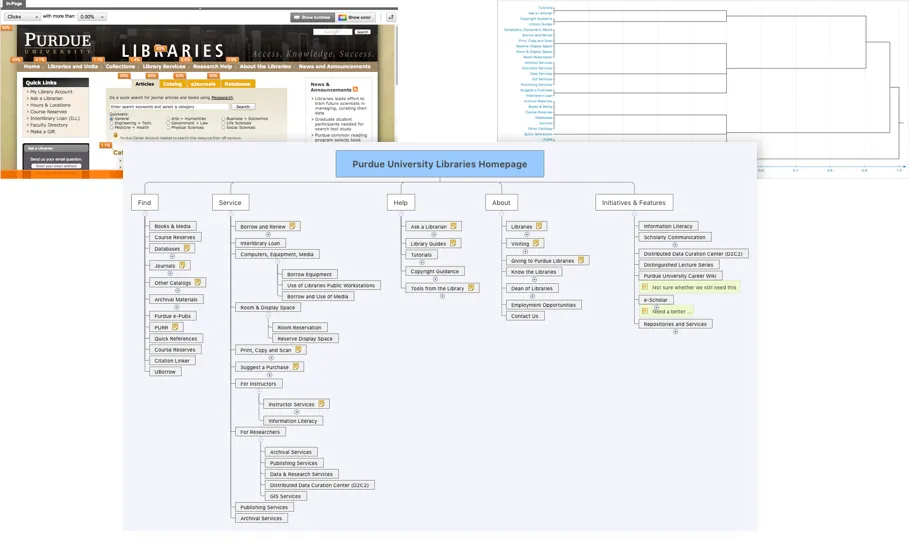This screenshot has height=545, width=909.
Task: Open the Clicks metric dropdown
Action: pos(22,17)
